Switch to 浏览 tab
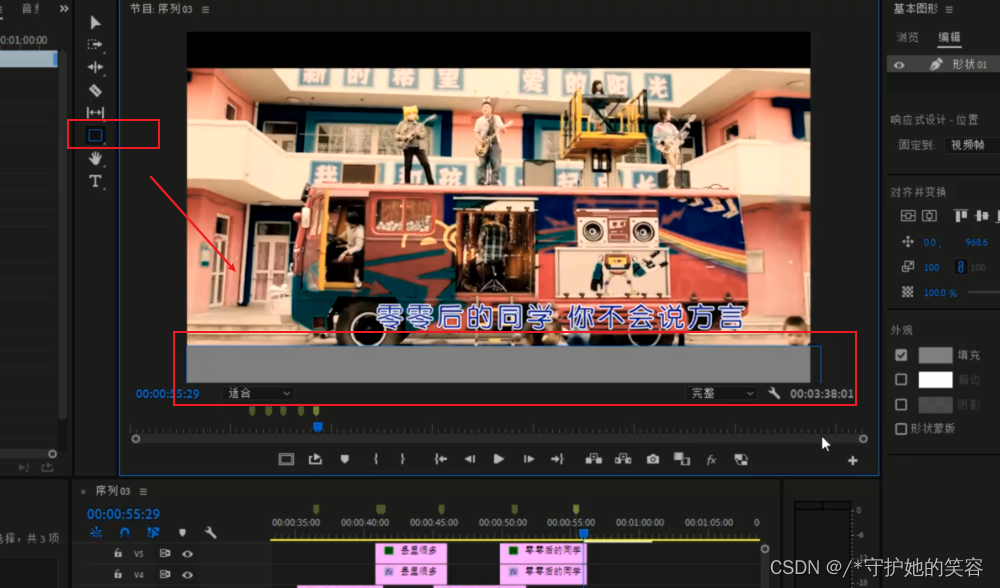The image size is (1000, 588). 908,37
